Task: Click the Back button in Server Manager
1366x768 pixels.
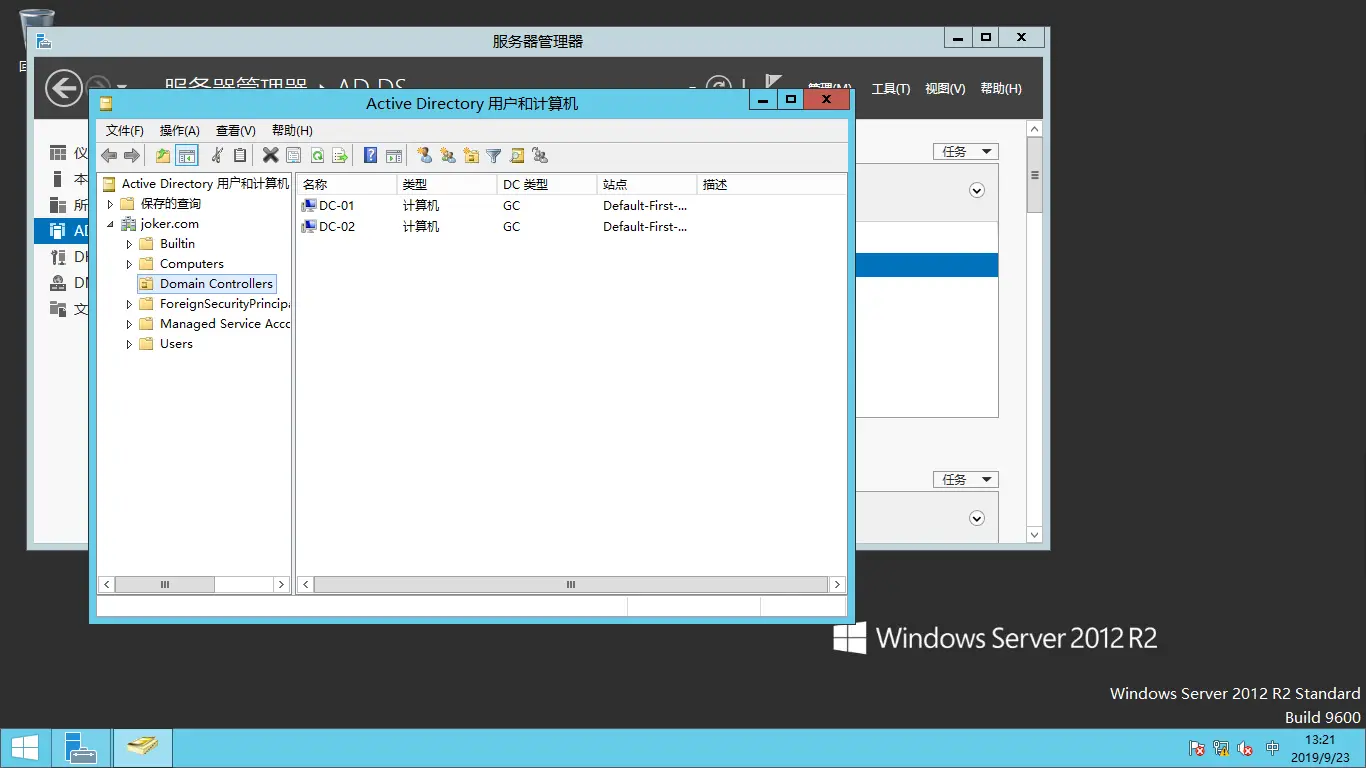Action: [x=63, y=88]
